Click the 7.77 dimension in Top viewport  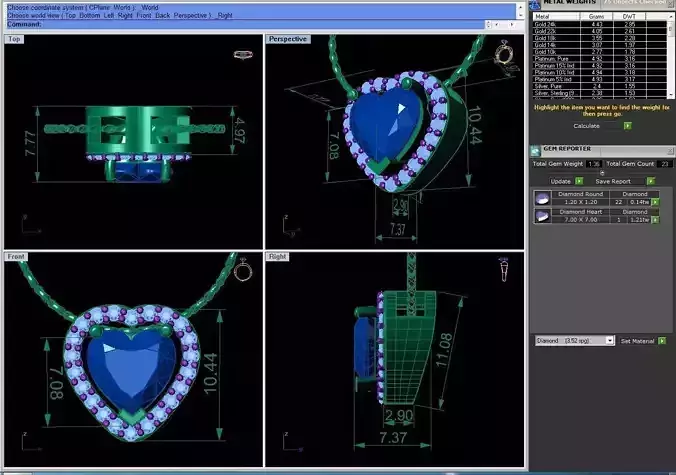(30, 144)
